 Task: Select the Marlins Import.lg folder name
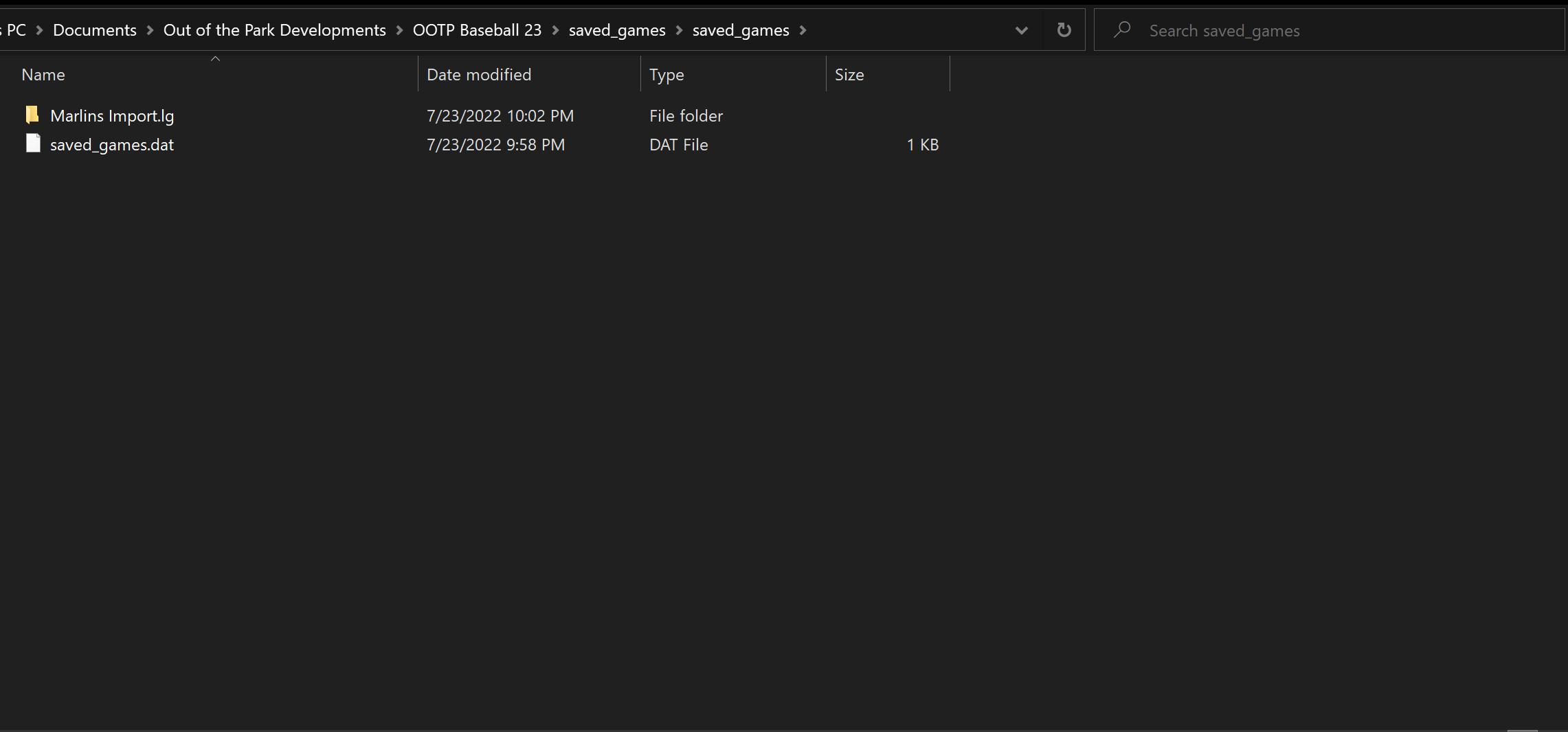point(112,116)
